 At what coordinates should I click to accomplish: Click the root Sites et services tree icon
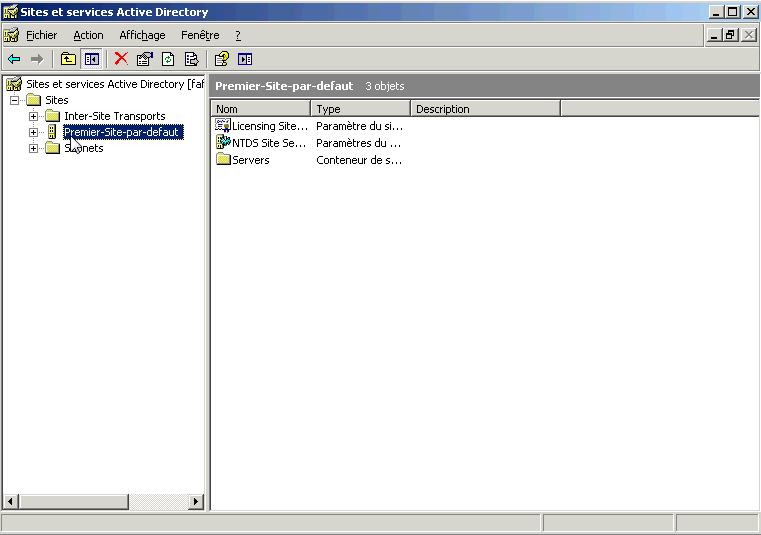coord(14,84)
